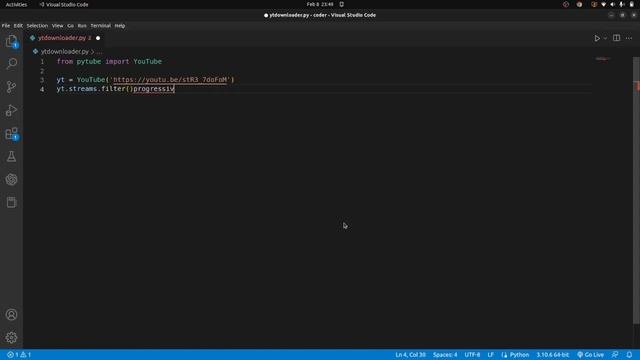
Task: Click the minimap preview
Action: click(603, 59)
